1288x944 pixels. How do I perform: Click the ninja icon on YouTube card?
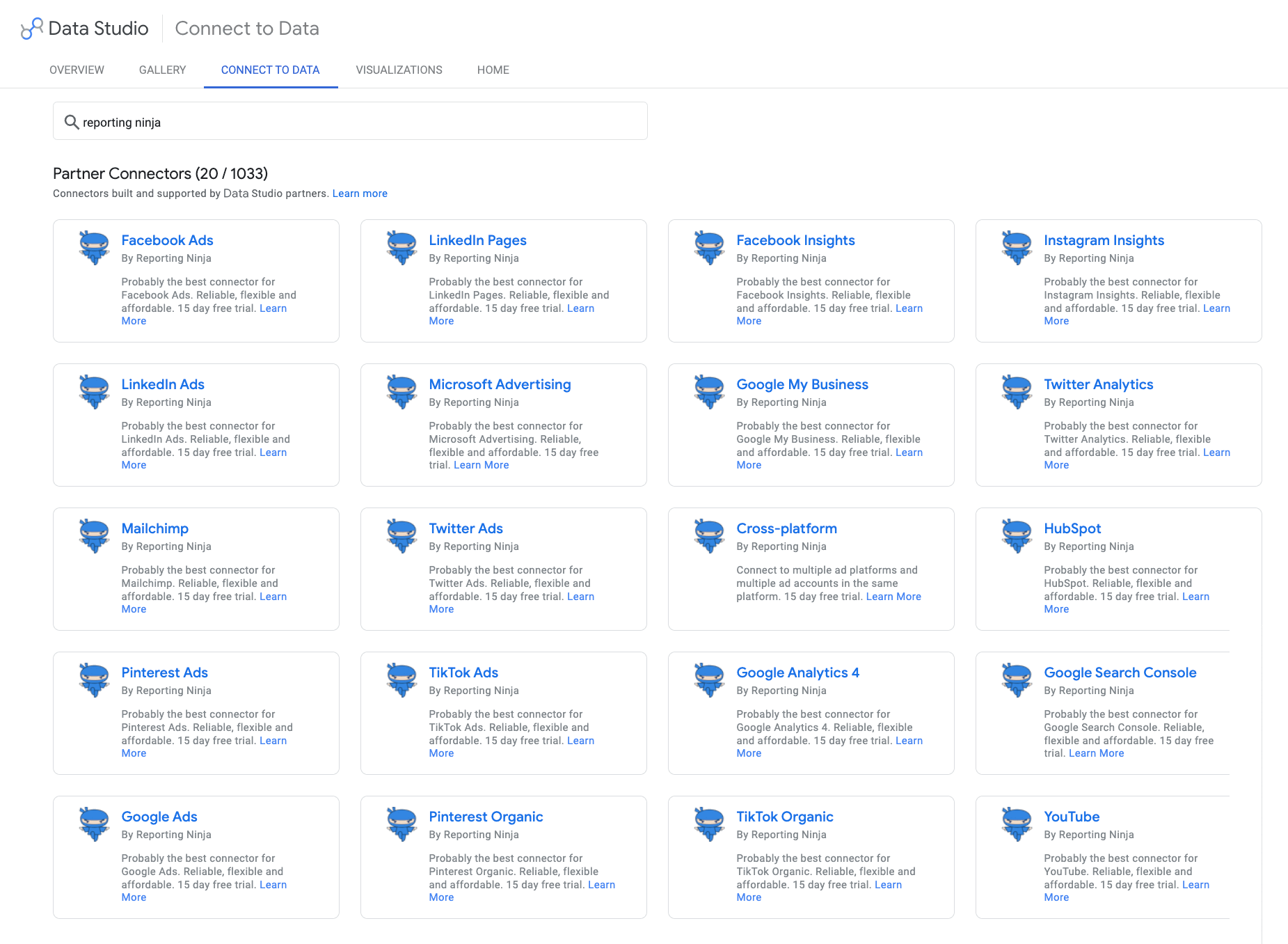(x=1017, y=824)
